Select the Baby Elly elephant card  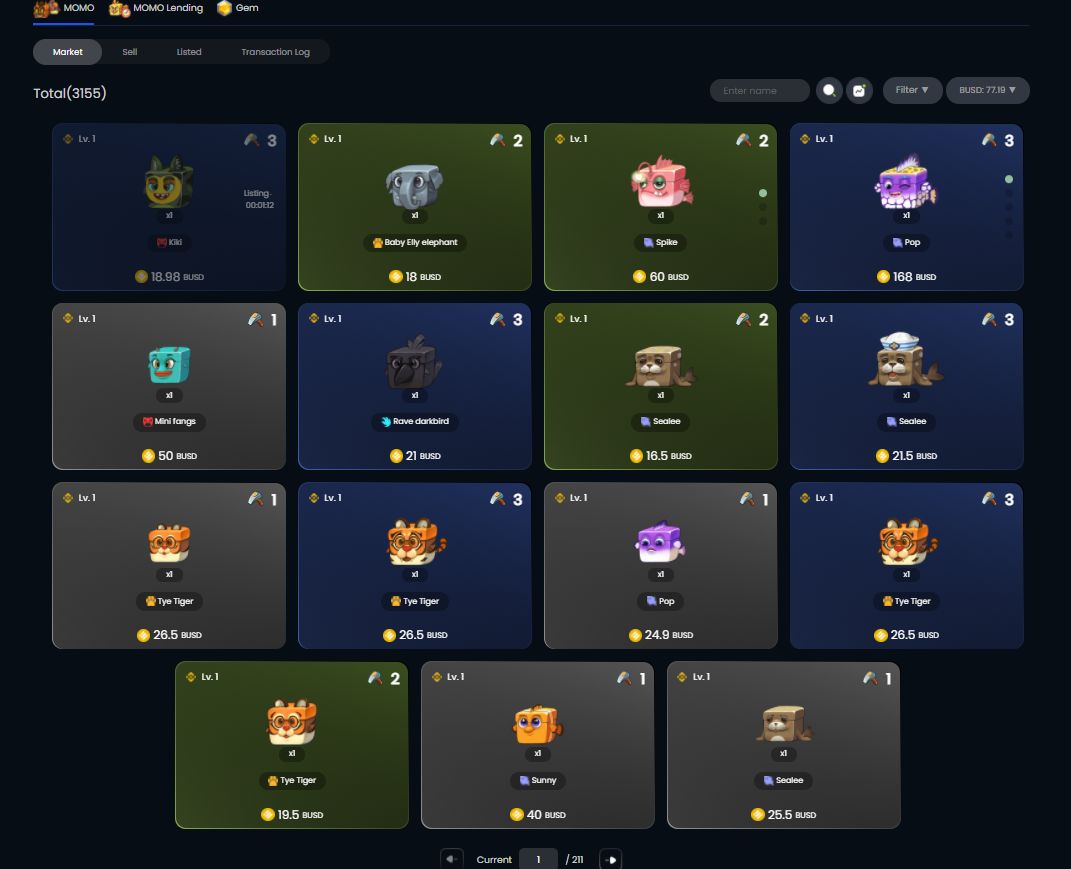pos(415,207)
